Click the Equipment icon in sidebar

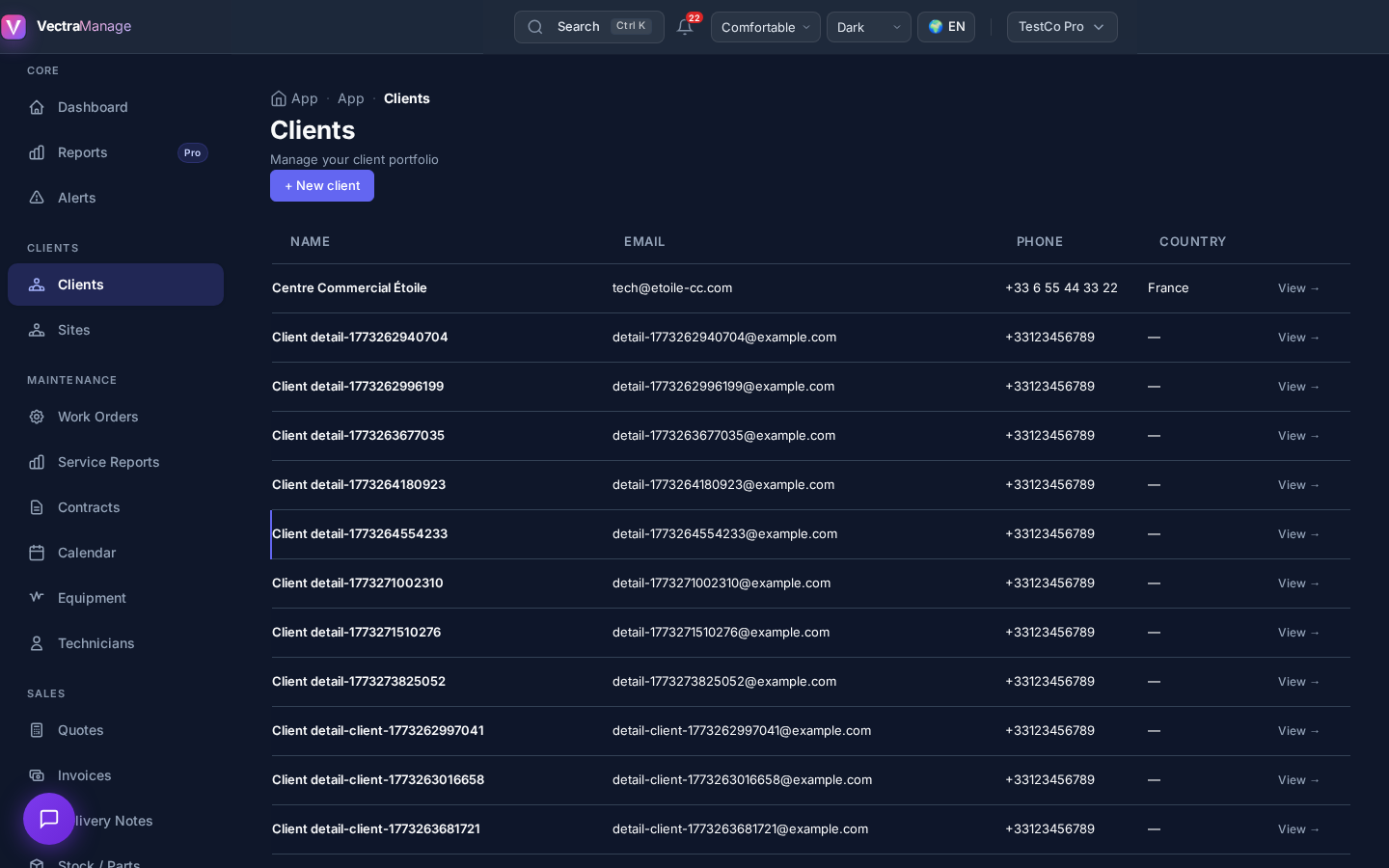coord(37,598)
